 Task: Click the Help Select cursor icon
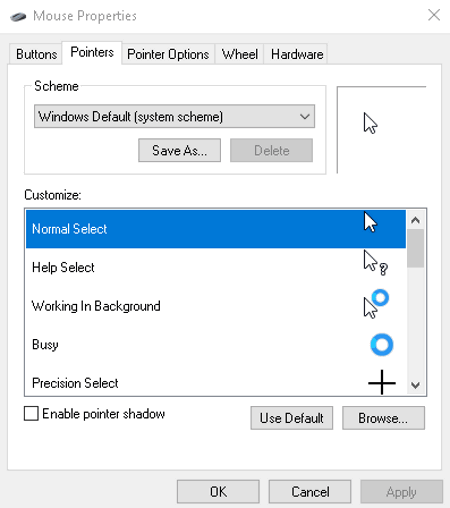click(x=376, y=263)
